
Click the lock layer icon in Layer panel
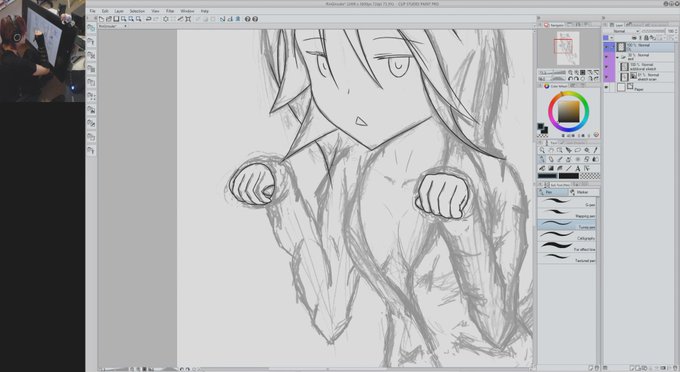coord(646,38)
